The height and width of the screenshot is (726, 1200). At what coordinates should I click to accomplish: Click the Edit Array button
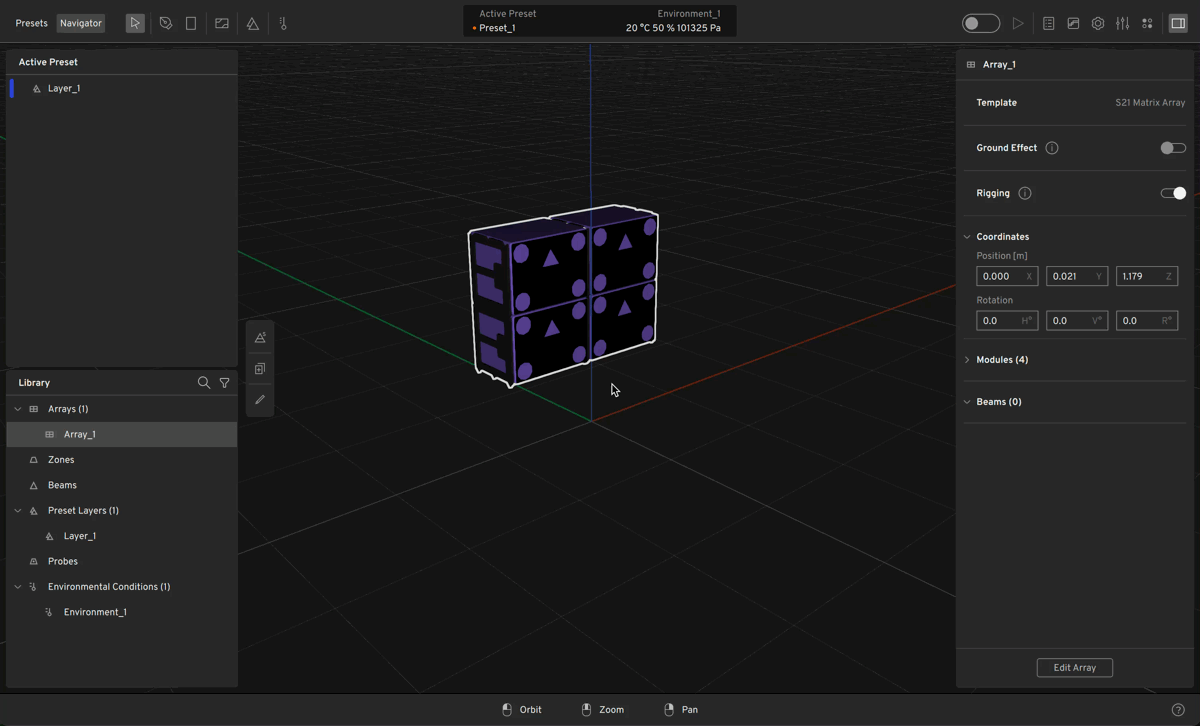pos(1074,668)
